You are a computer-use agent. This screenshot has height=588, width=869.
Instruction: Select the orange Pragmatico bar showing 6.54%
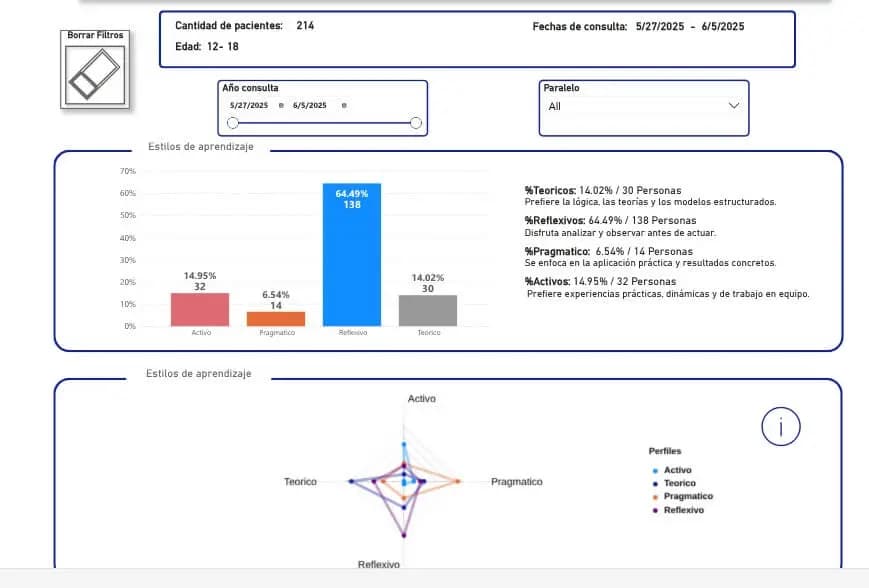pyautogui.click(x=277, y=318)
